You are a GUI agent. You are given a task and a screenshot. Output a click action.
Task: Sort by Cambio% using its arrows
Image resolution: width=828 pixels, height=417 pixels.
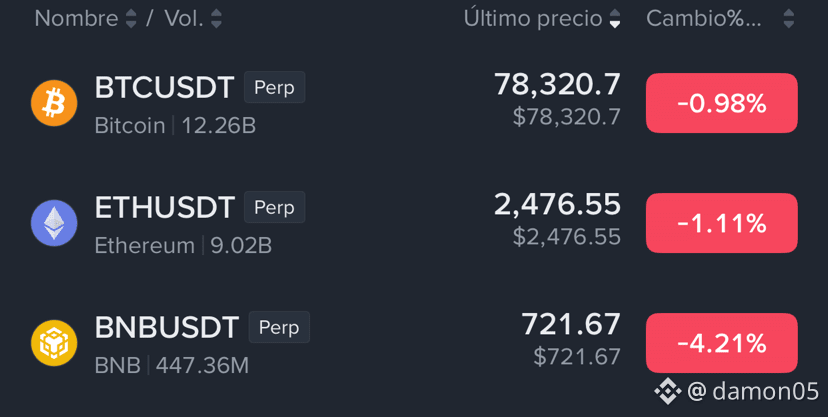pyautogui.click(x=788, y=20)
